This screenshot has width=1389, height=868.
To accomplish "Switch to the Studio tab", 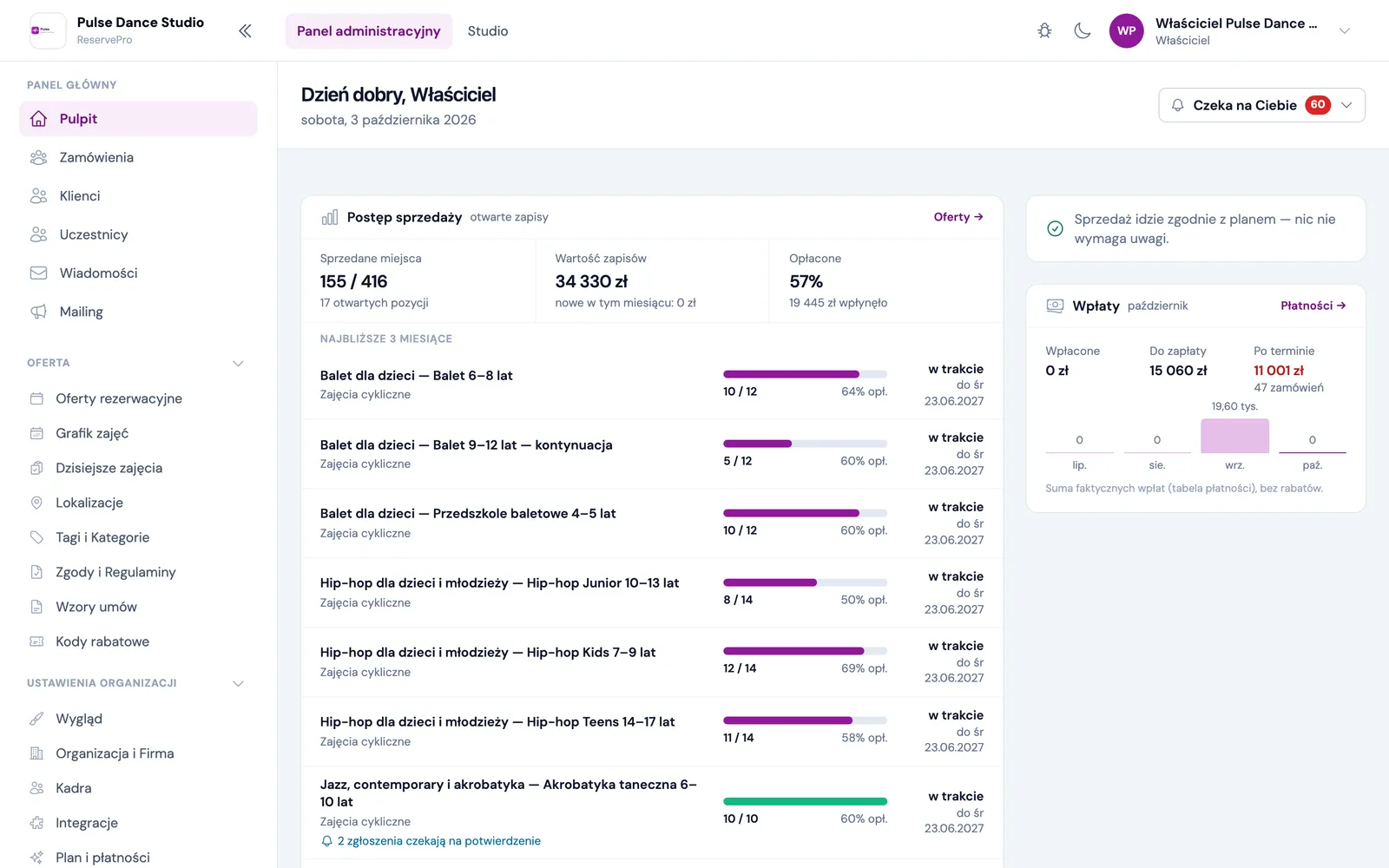I will pyautogui.click(x=488, y=31).
